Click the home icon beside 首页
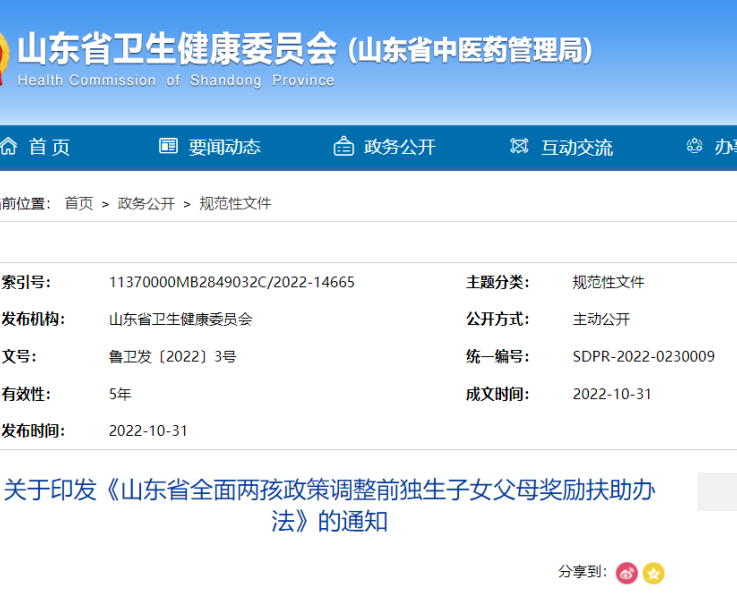Screen dimensions: 737x595 point(8,147)
